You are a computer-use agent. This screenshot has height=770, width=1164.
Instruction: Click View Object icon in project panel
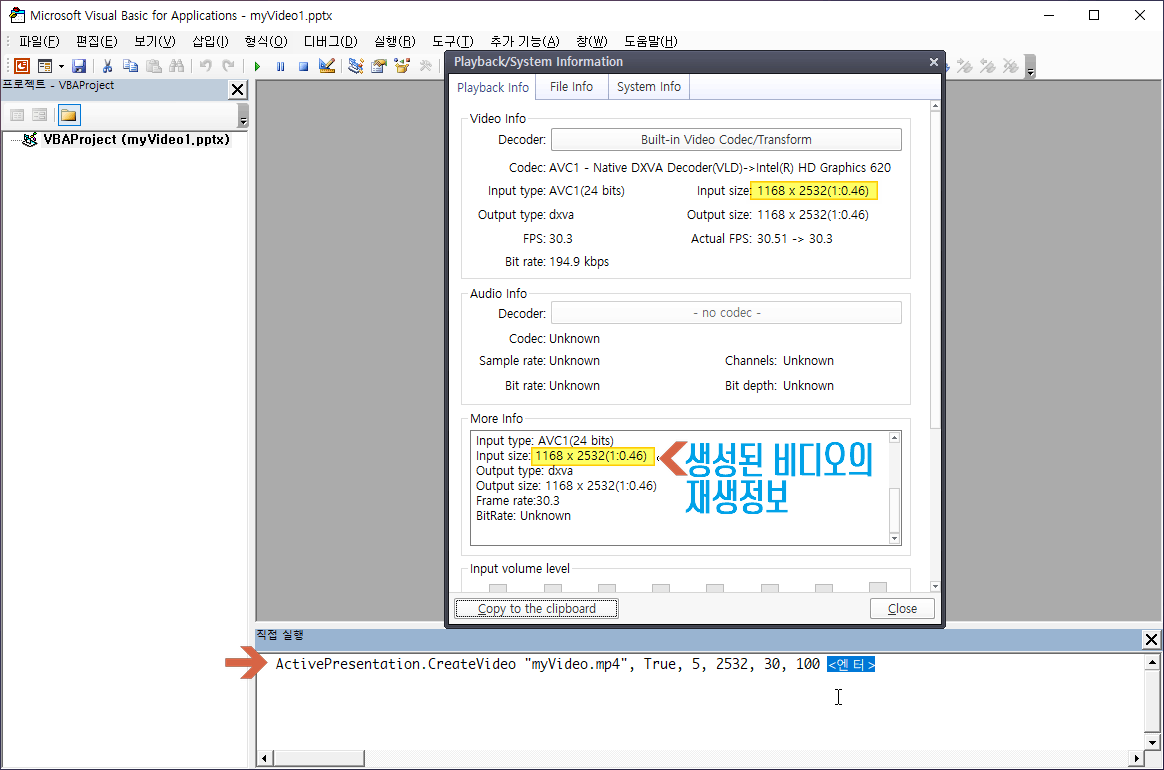pos(39,115)
